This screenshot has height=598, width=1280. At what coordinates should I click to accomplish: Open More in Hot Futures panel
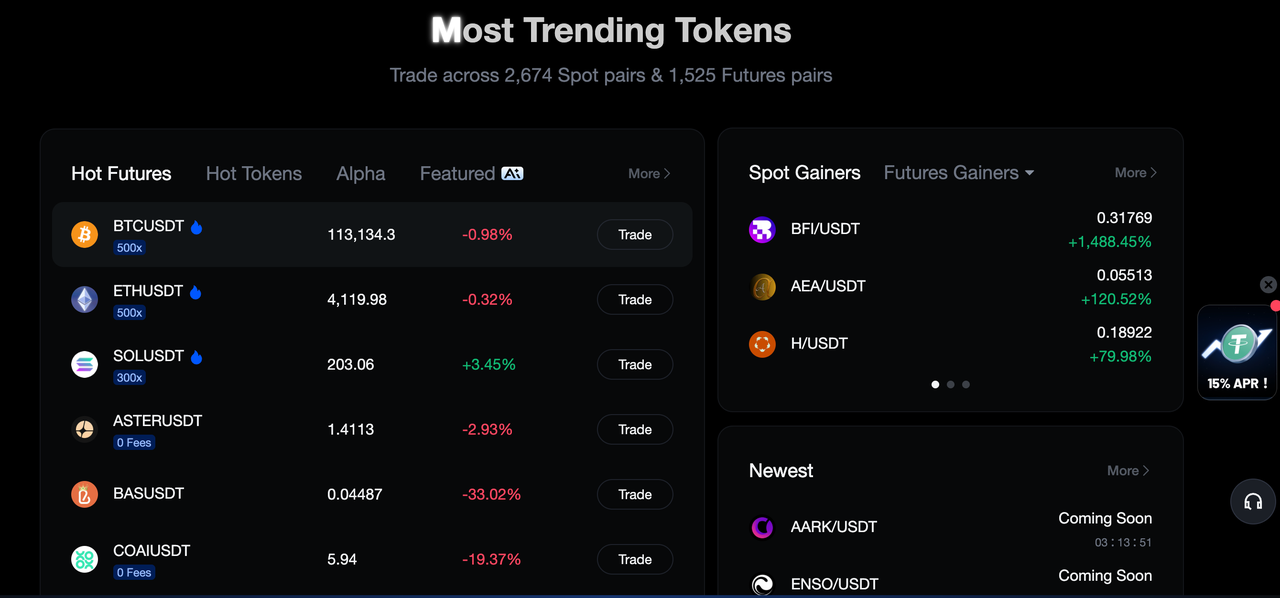tap(649, 174)
